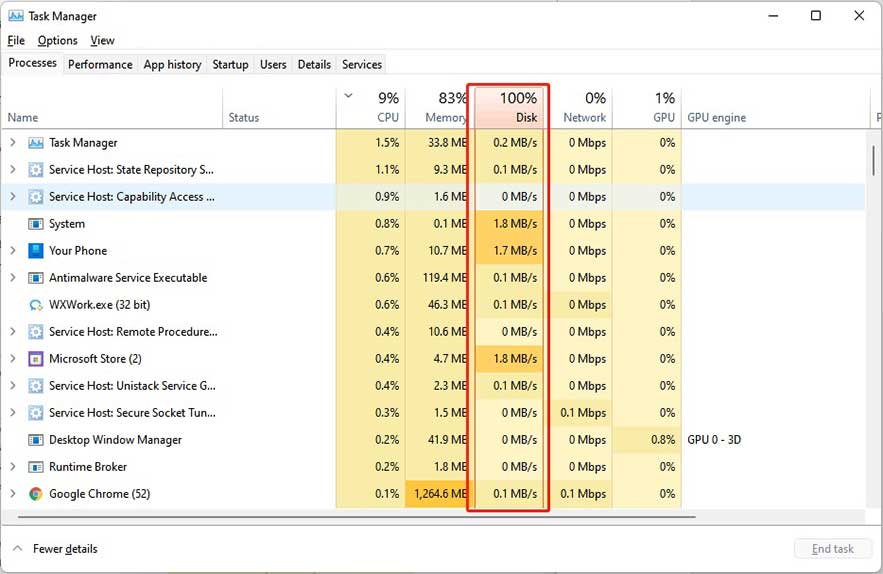Click the 1.5% CPU value cell

click(371, 143)
